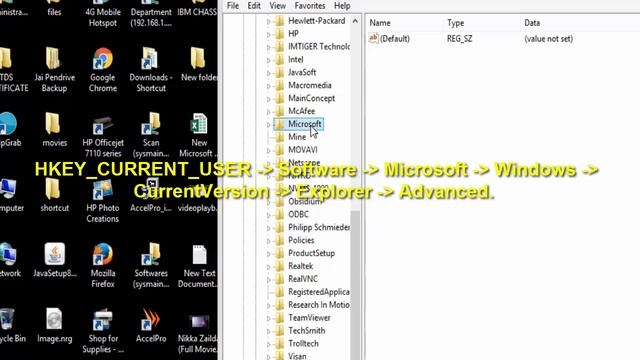Select the Research In Motion folder icon
This screenshot has height=360, width=640.
280,305
